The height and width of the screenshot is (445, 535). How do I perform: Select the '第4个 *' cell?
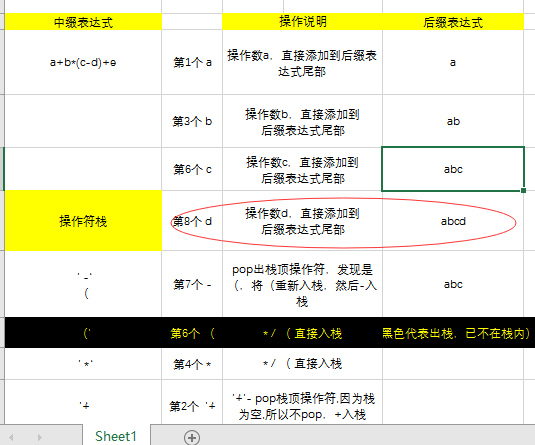[x=192, y=364]
